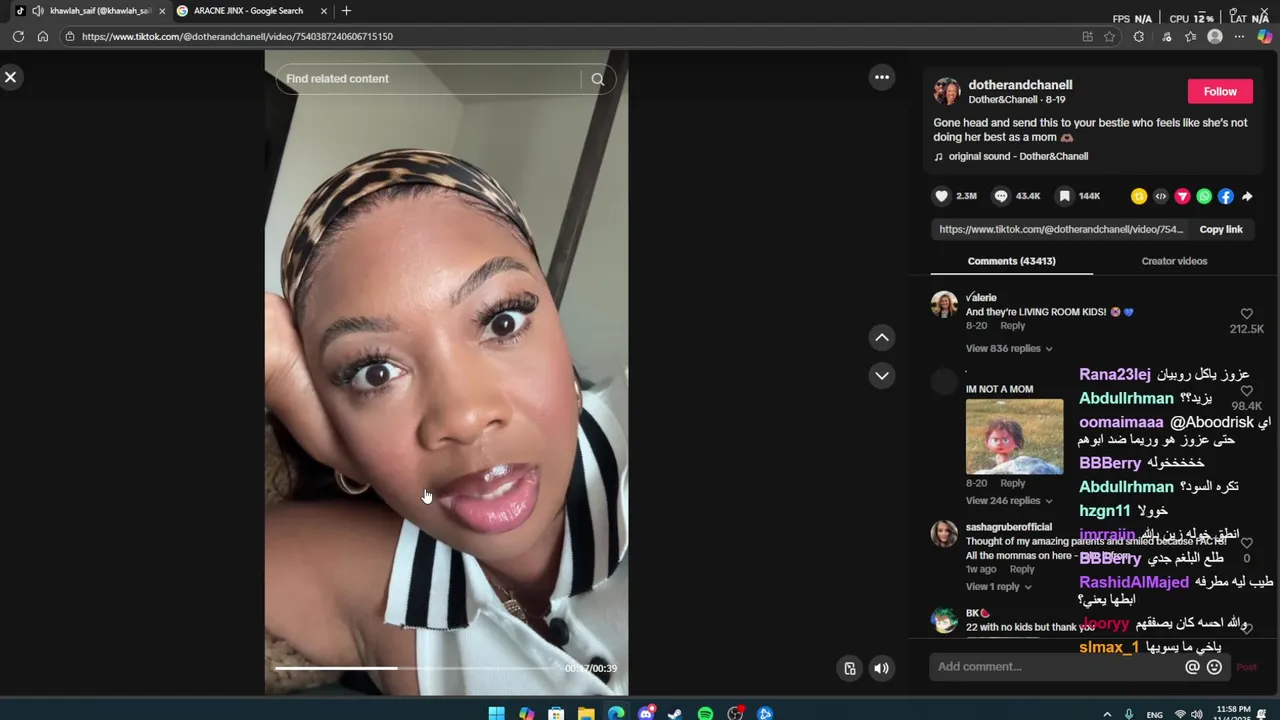This screenshot has height=720, width=1280.
Task: Open the image in IM NOT A MOM comment
Action: [x=1014, y=436]
